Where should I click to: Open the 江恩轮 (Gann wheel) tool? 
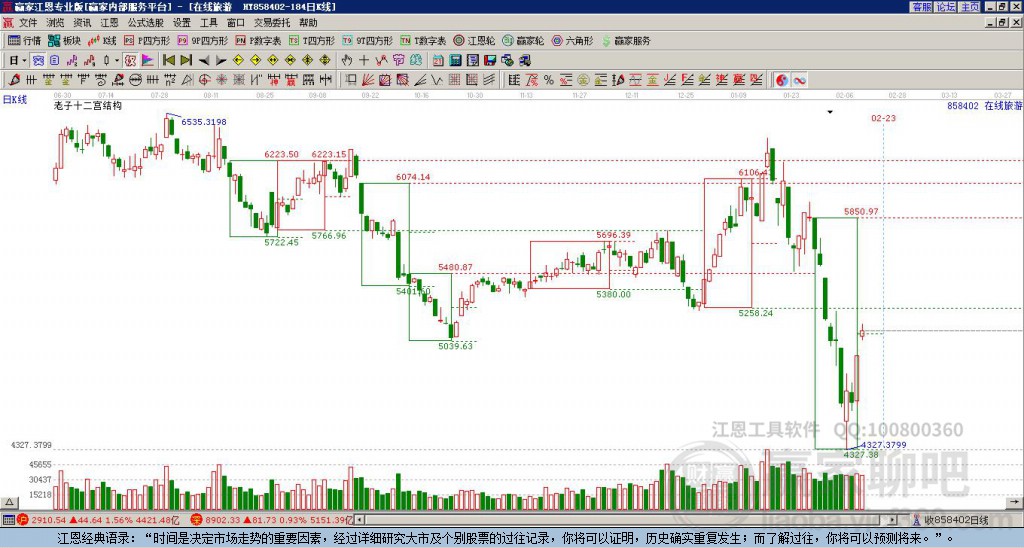[475, 40]
